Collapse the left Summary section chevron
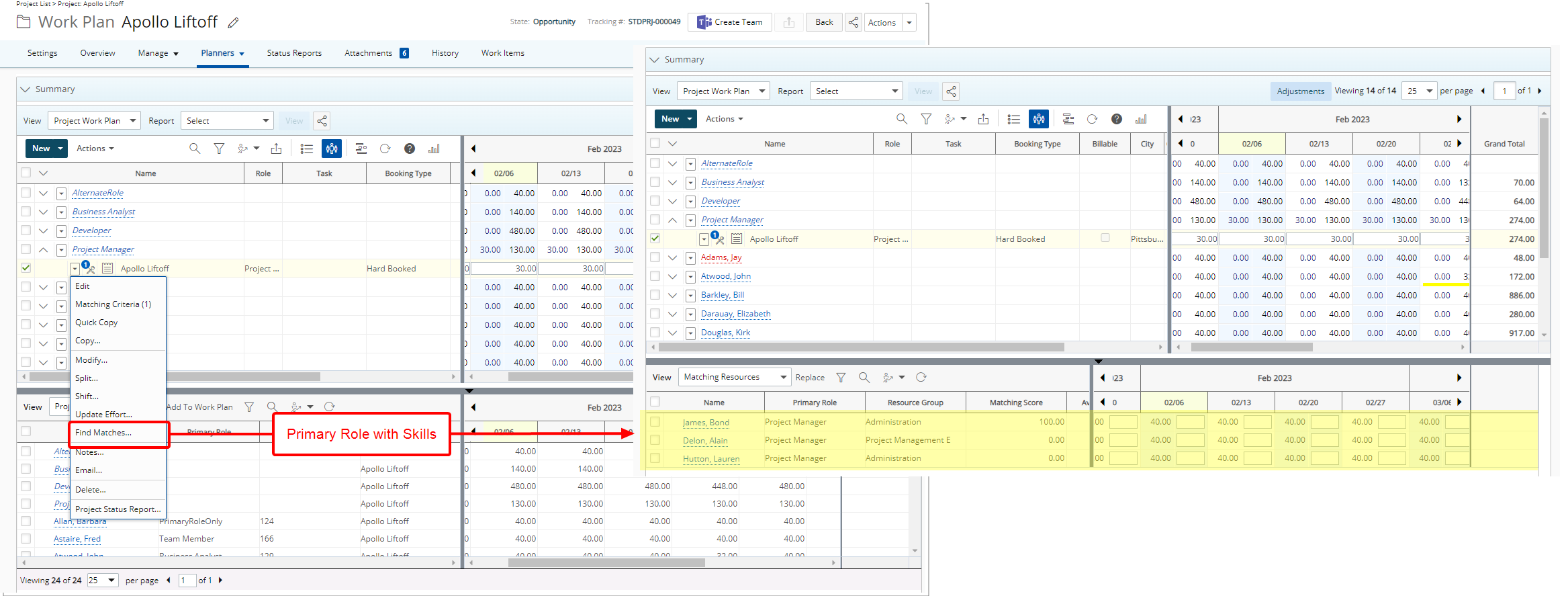This screenshot has height=596, width=1568. [26, 89]
